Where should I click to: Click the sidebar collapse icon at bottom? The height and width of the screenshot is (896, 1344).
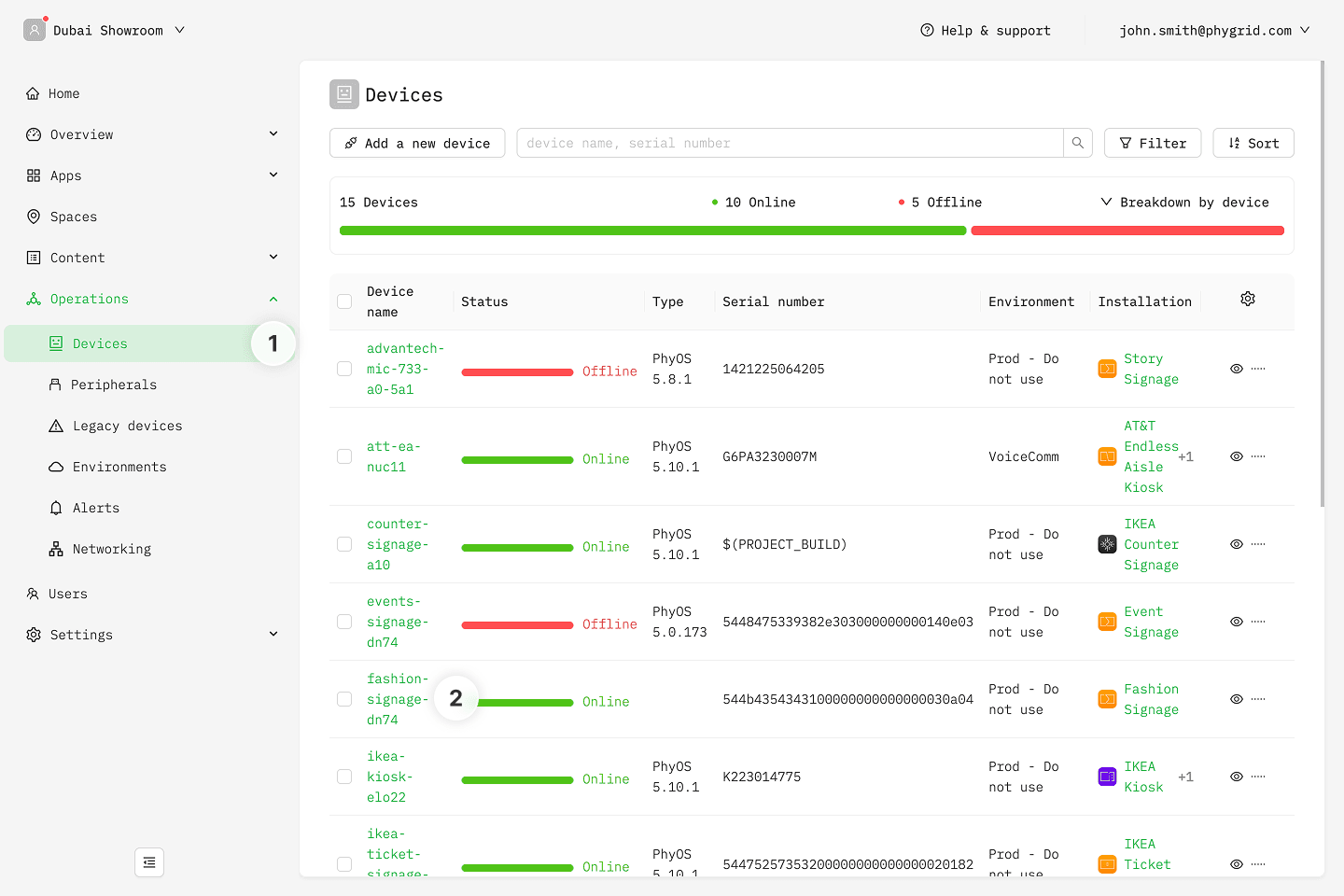(x=149, y=862)
